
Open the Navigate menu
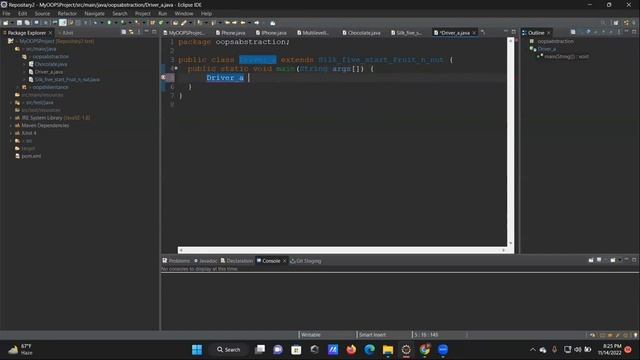pyautogui.click(x=94, y=13)
